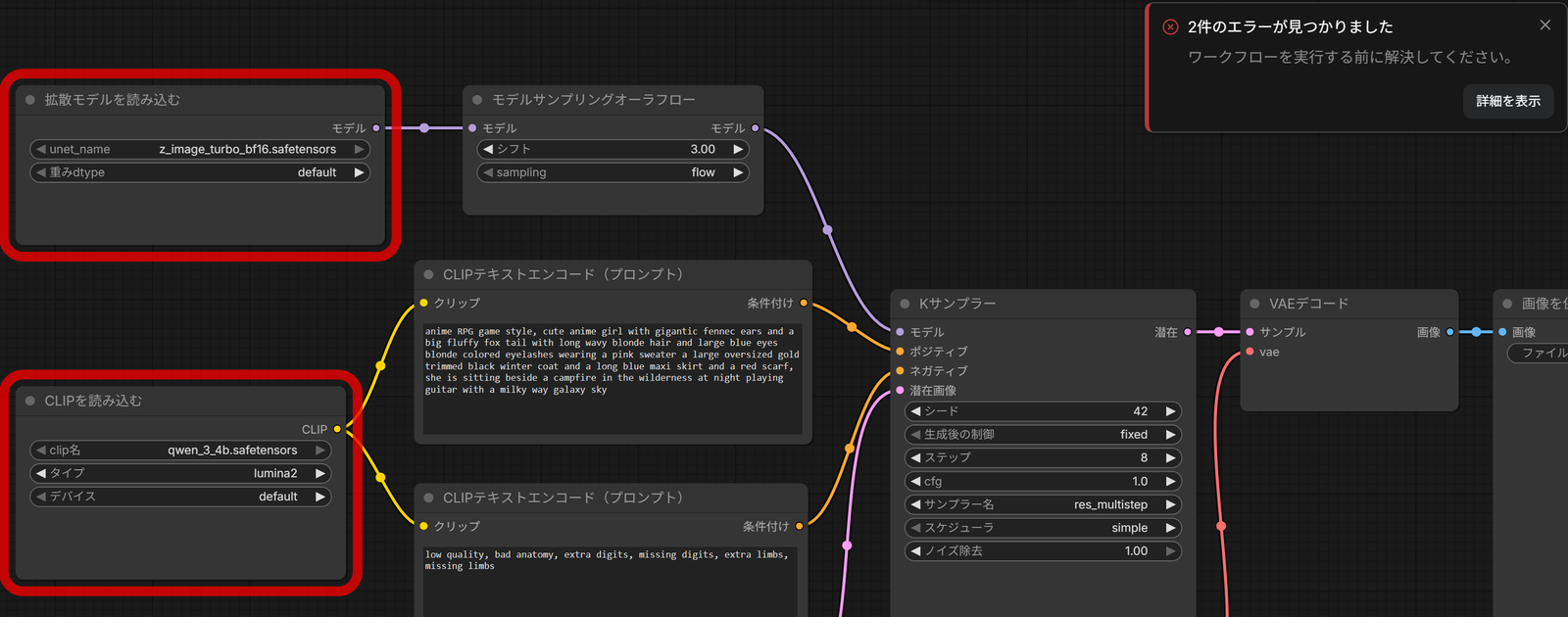This screenshot has height=617, width=1568.
Task: Click the 潜在 output socket on Kサンプラー
Action: tap(1188, 332)
